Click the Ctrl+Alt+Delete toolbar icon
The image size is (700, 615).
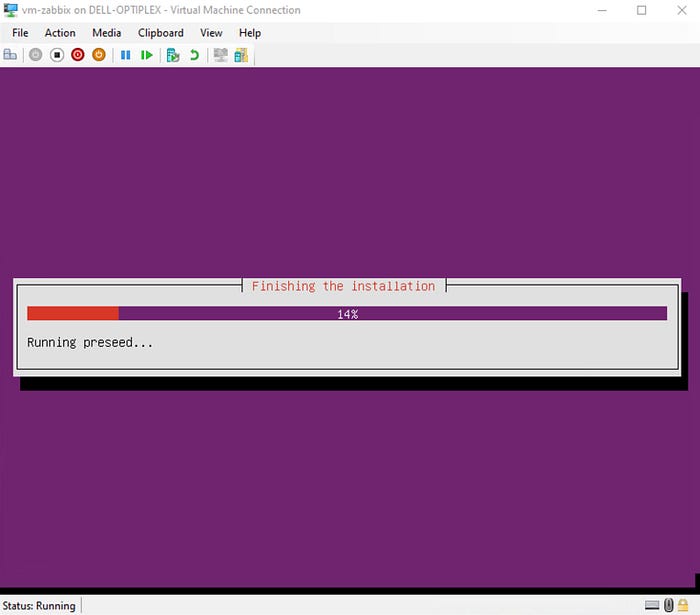pos(10,55)
